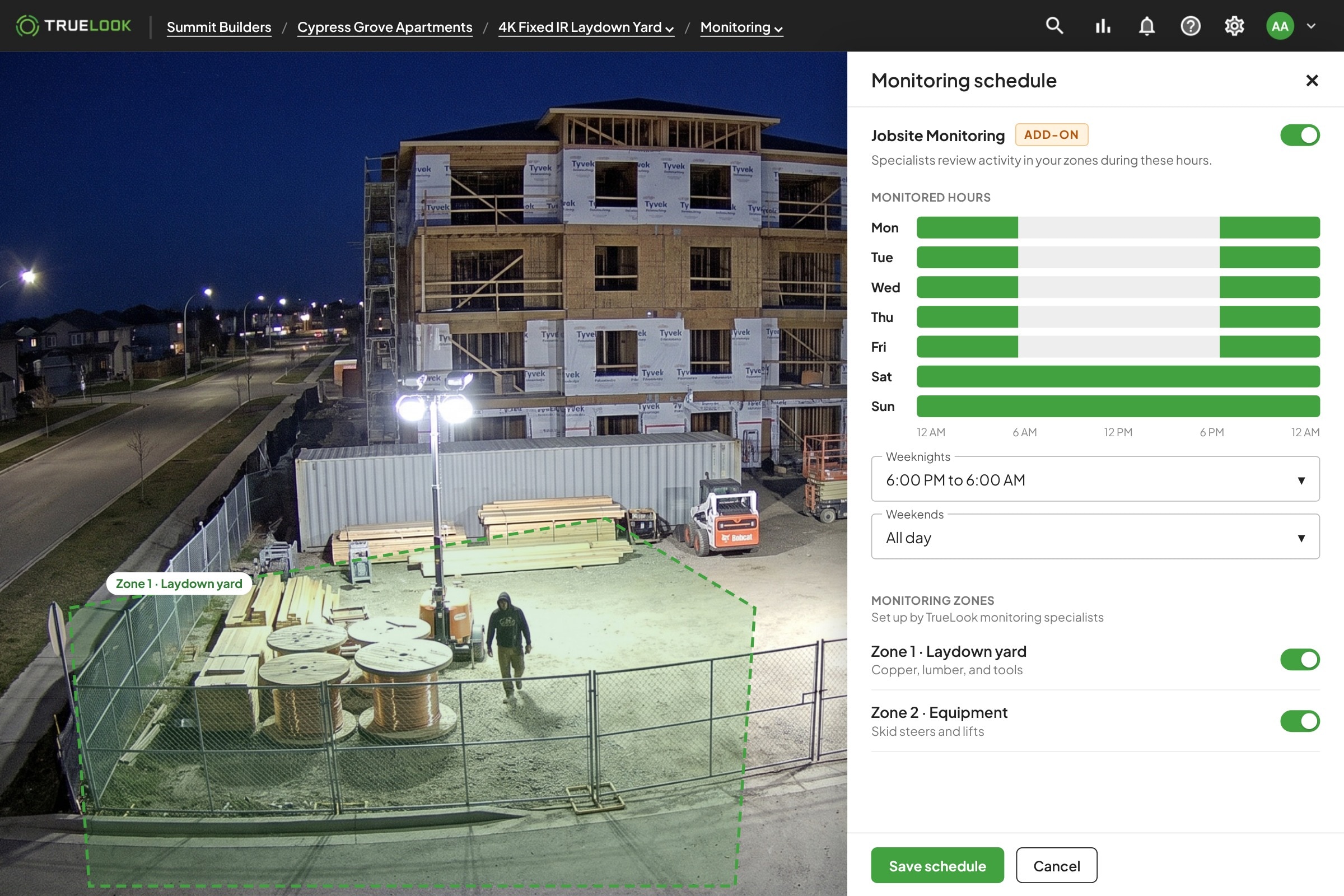1344x896 pixels.
Task: Toggle Zone 2 Equipment switch
Action: 1299,721
